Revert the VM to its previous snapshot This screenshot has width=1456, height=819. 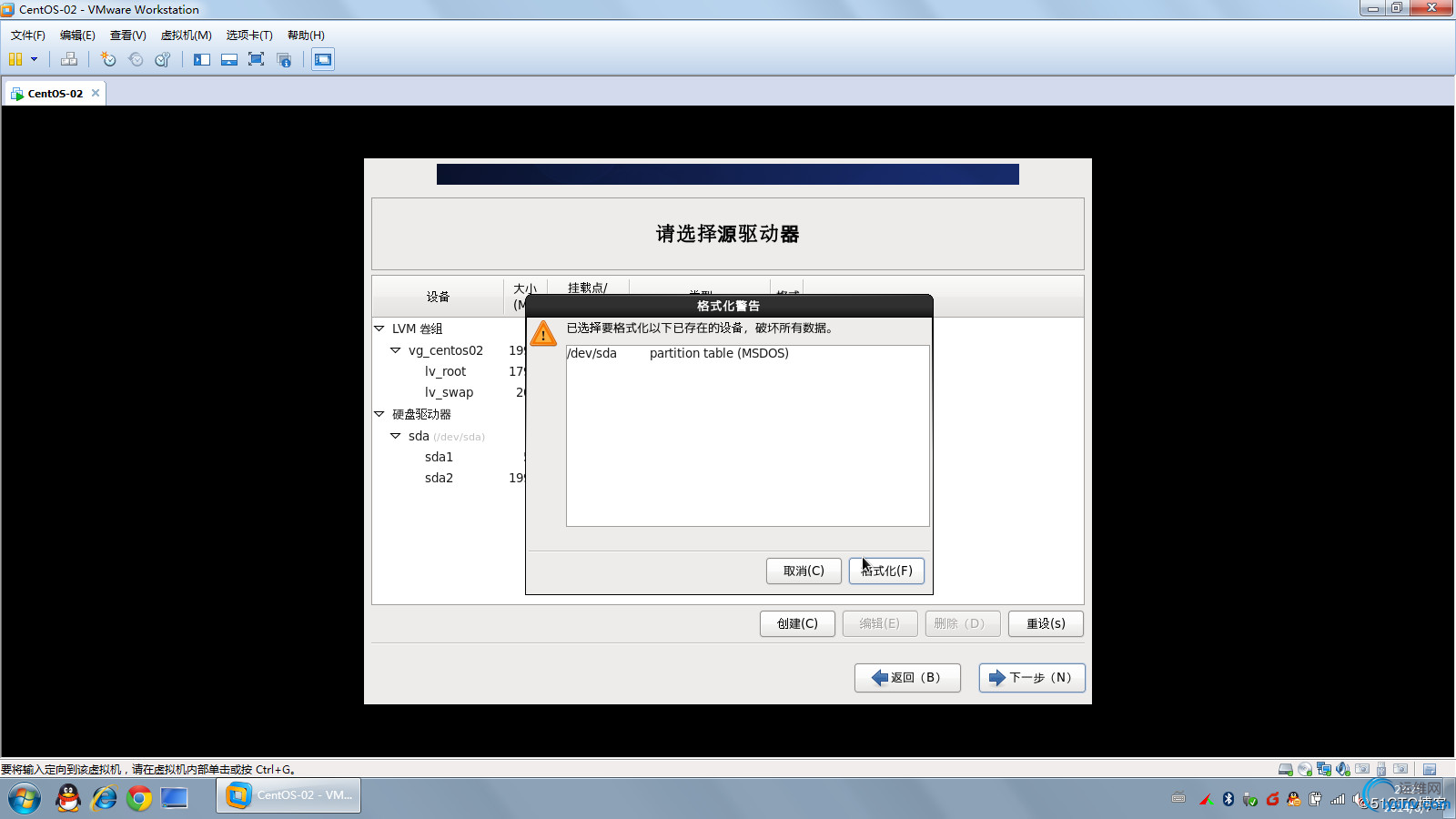(136, 59)
